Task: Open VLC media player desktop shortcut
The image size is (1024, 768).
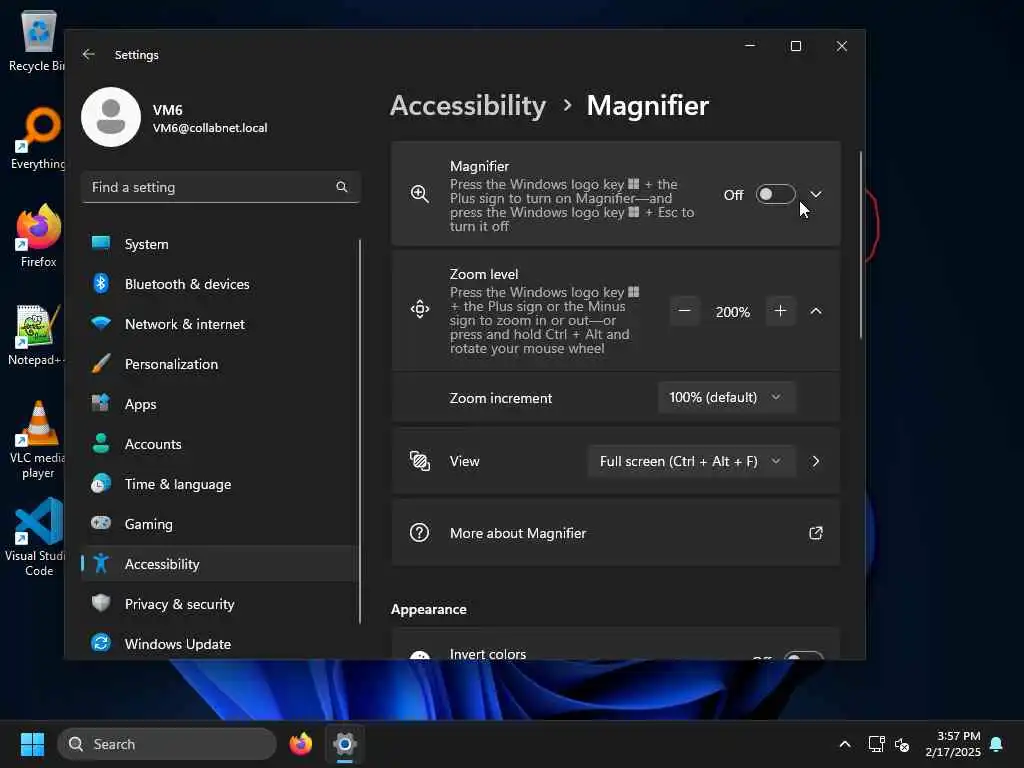Action: pyautogui.click(x=37, y=440)
